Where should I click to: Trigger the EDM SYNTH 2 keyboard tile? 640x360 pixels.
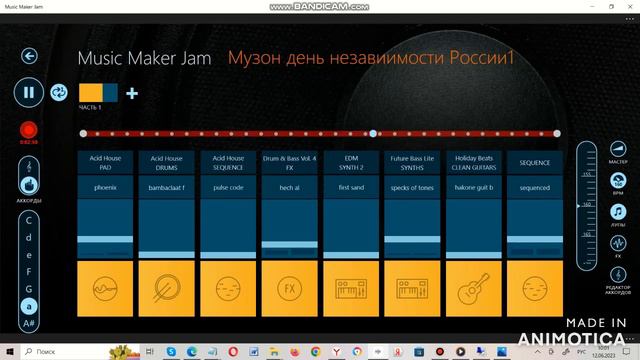tap(351, 289)
